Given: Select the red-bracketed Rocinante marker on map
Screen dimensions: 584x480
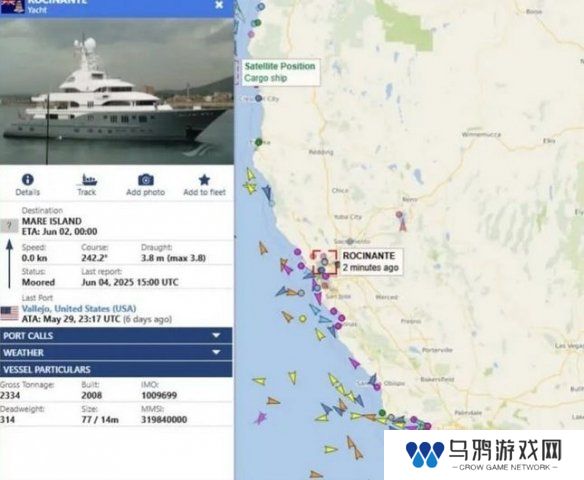Looking at the screenshot, I should 324,262.
